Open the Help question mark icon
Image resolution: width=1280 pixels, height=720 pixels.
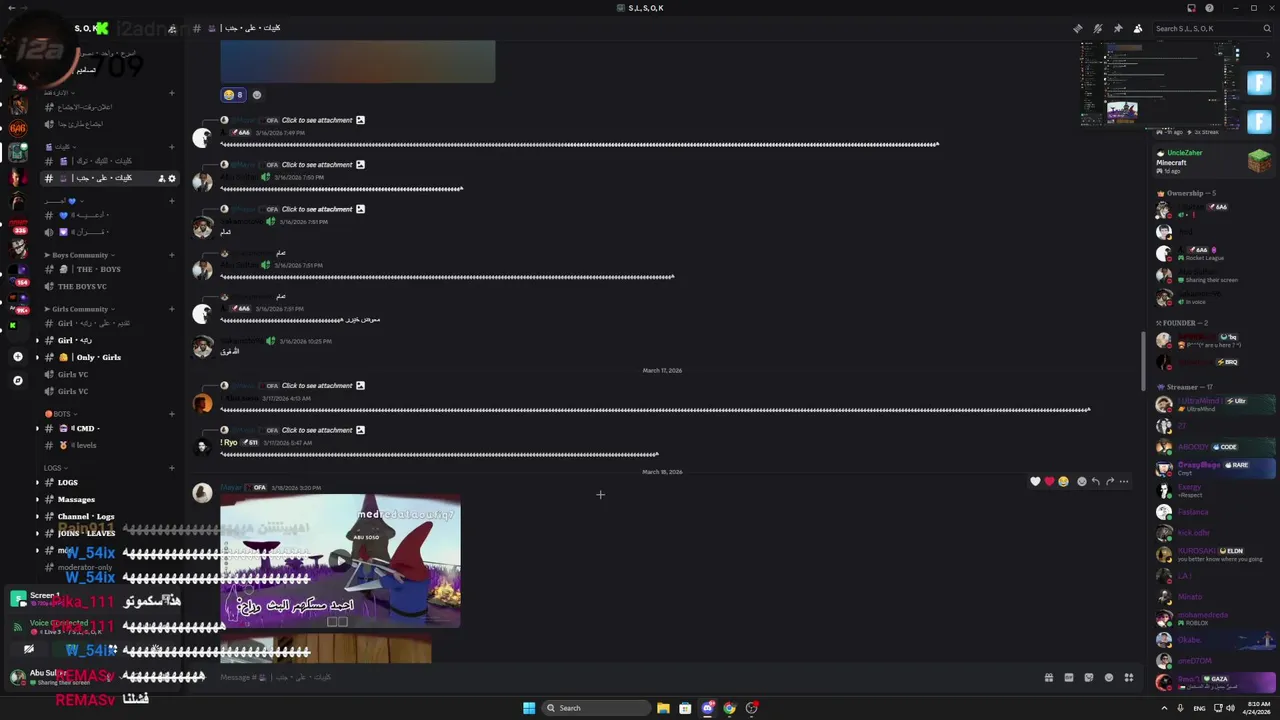pos(1209,8)
